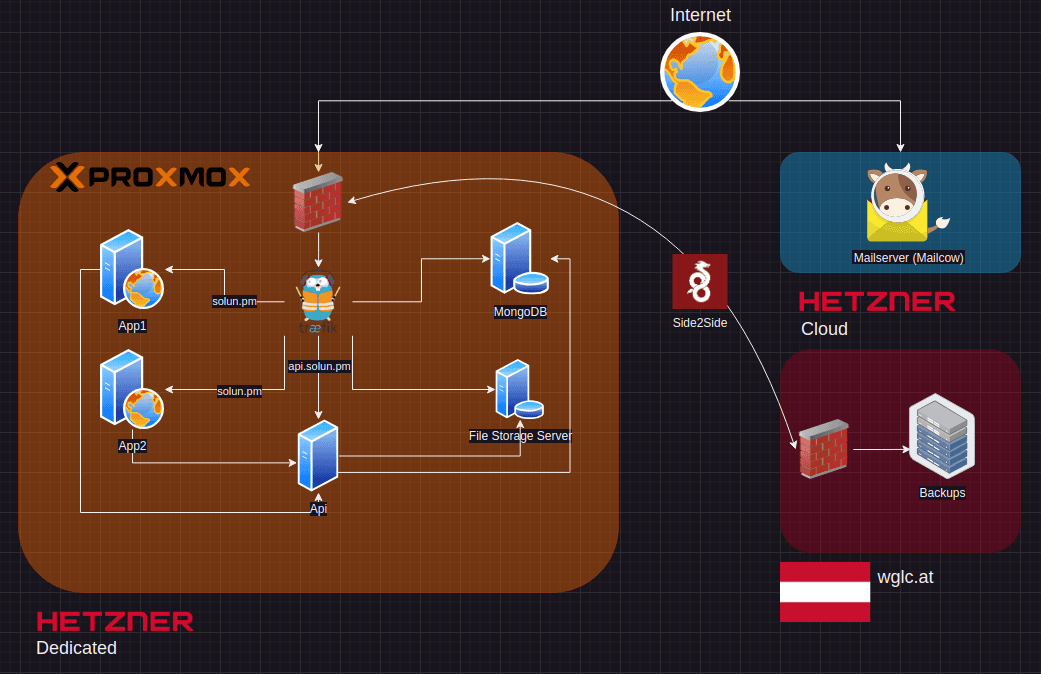The image size is (1041, 674).
Task: Select the App2 web server icon
Action: [131, 389]
